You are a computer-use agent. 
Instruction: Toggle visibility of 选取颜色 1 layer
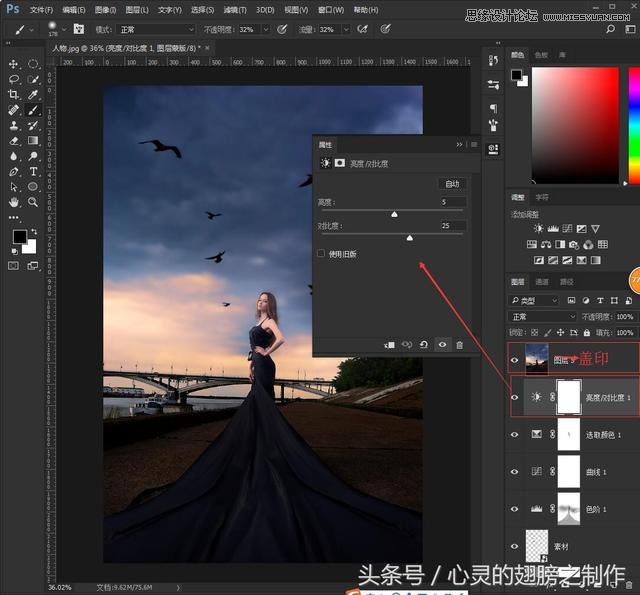pyautogui.click(x=515, y=434)
